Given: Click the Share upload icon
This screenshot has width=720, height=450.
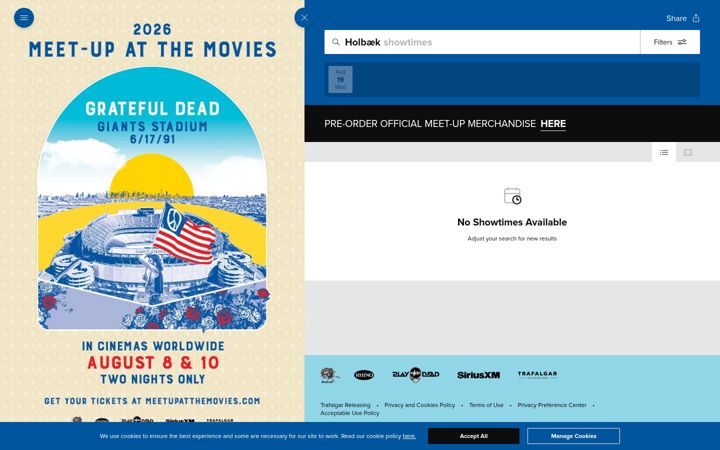Looking at the screenshot, I should [x=696, y=18].
